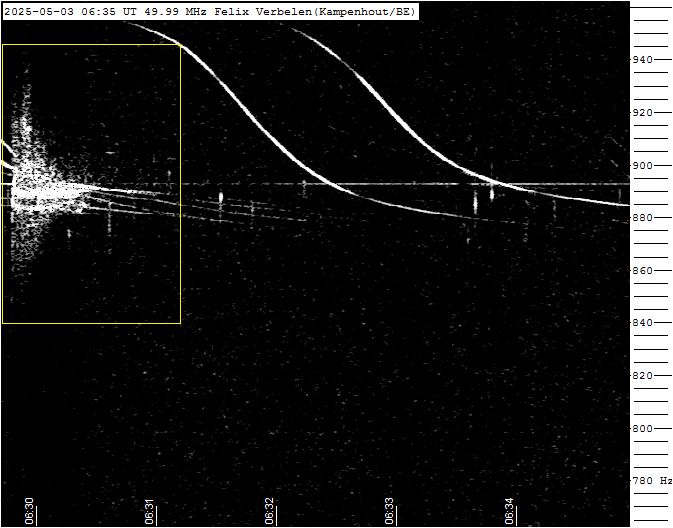Select the 780 Hz frequency scale label

click(x=652, y=480)
